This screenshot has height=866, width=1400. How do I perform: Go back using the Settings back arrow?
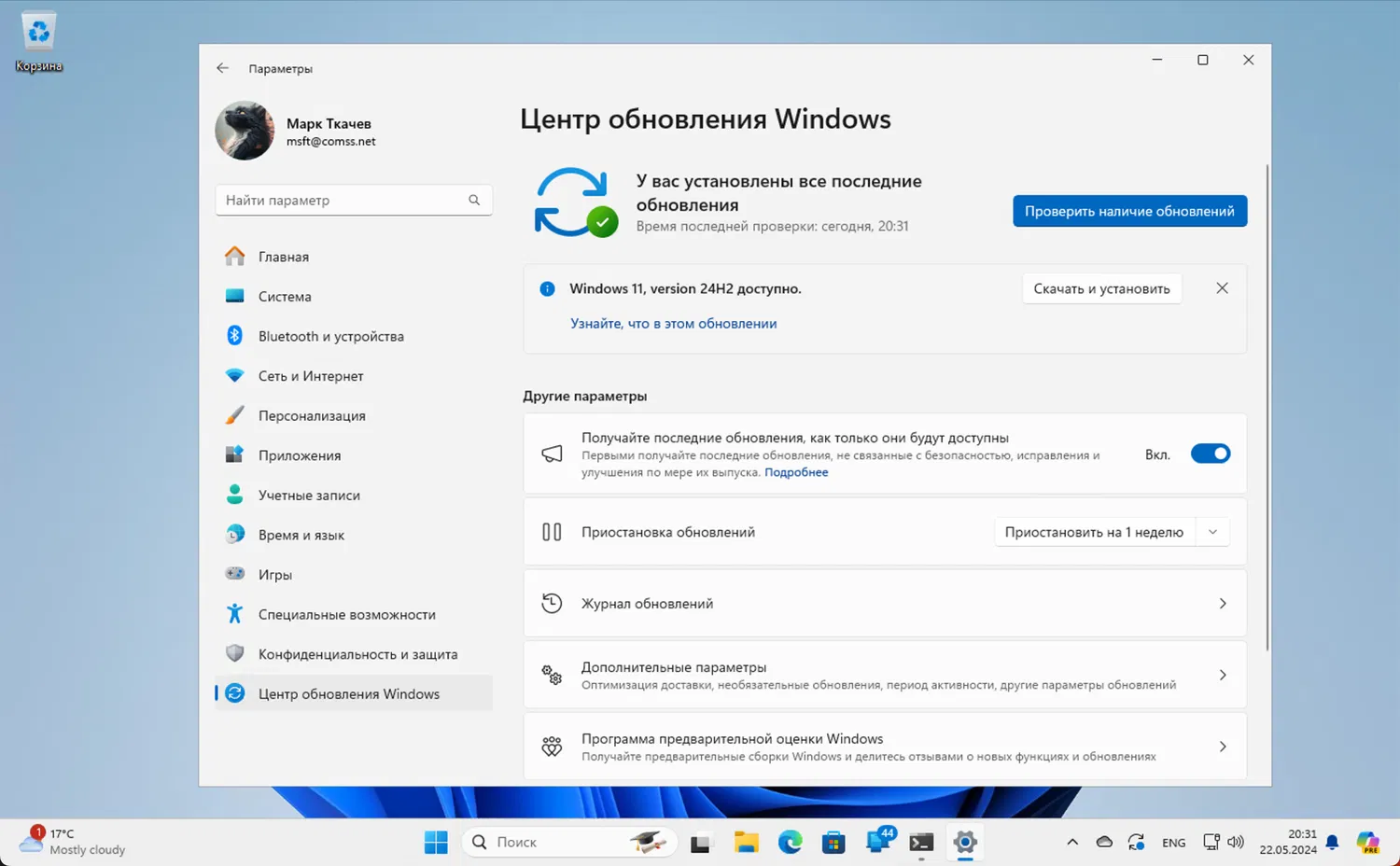(x=222, y=68)
